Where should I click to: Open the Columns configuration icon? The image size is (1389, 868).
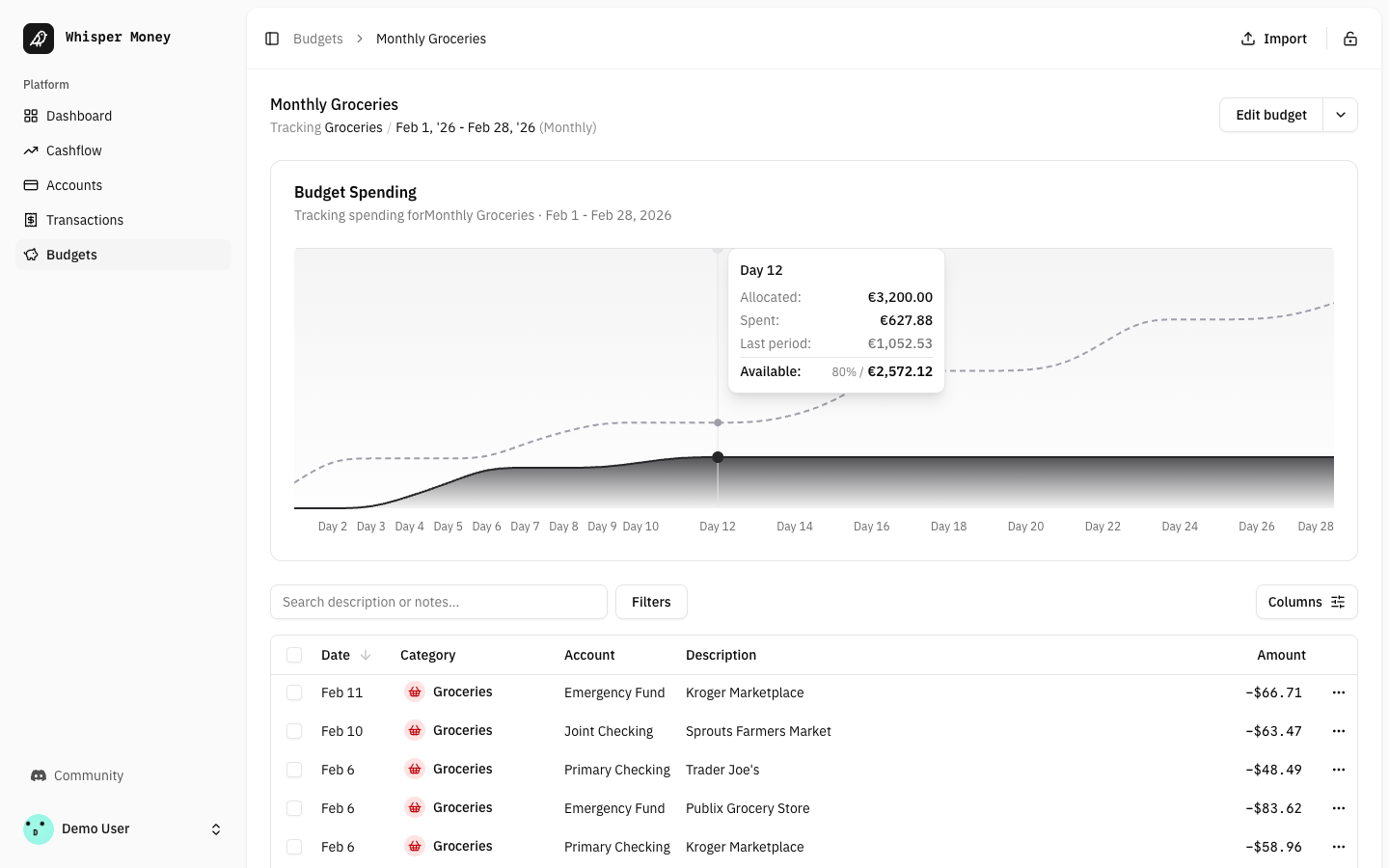pos(1338,602)
